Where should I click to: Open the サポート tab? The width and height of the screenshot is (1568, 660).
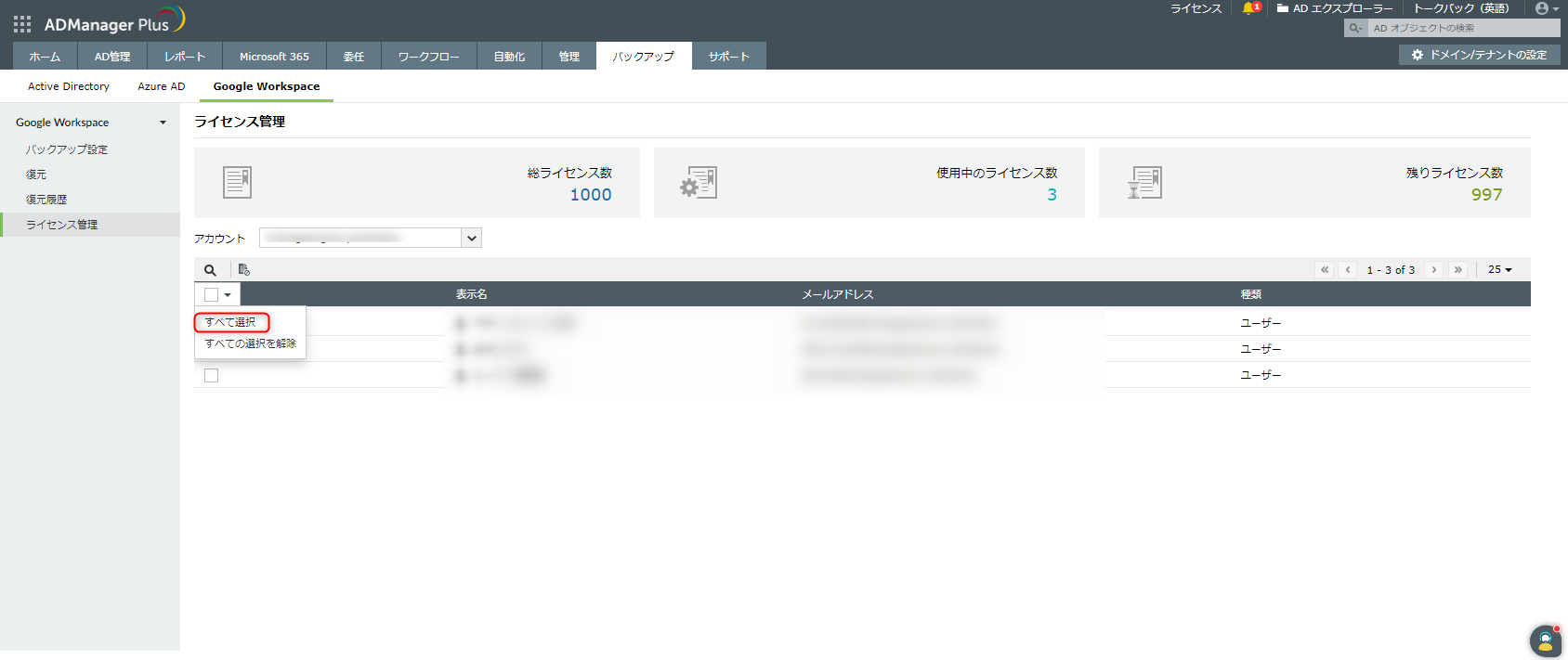729,56
